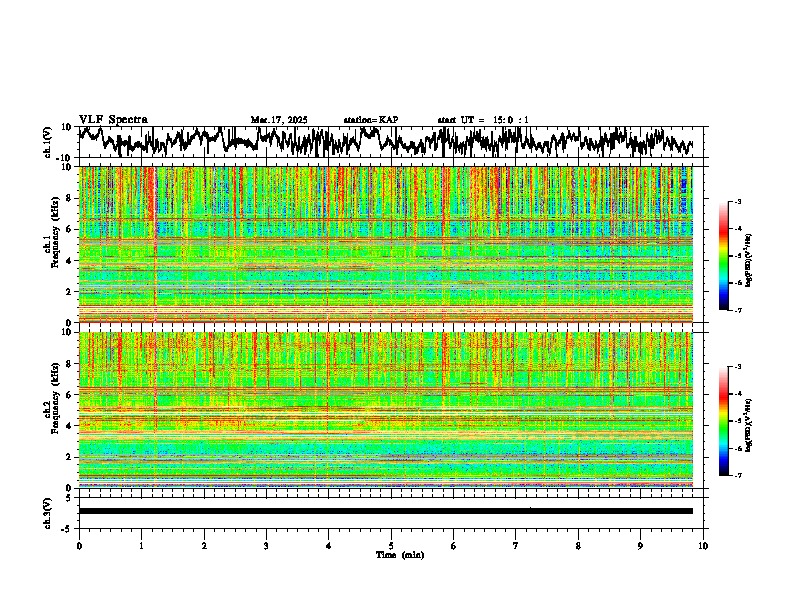Click the 0 tick label on Time axis

click(x=79, y=546)
